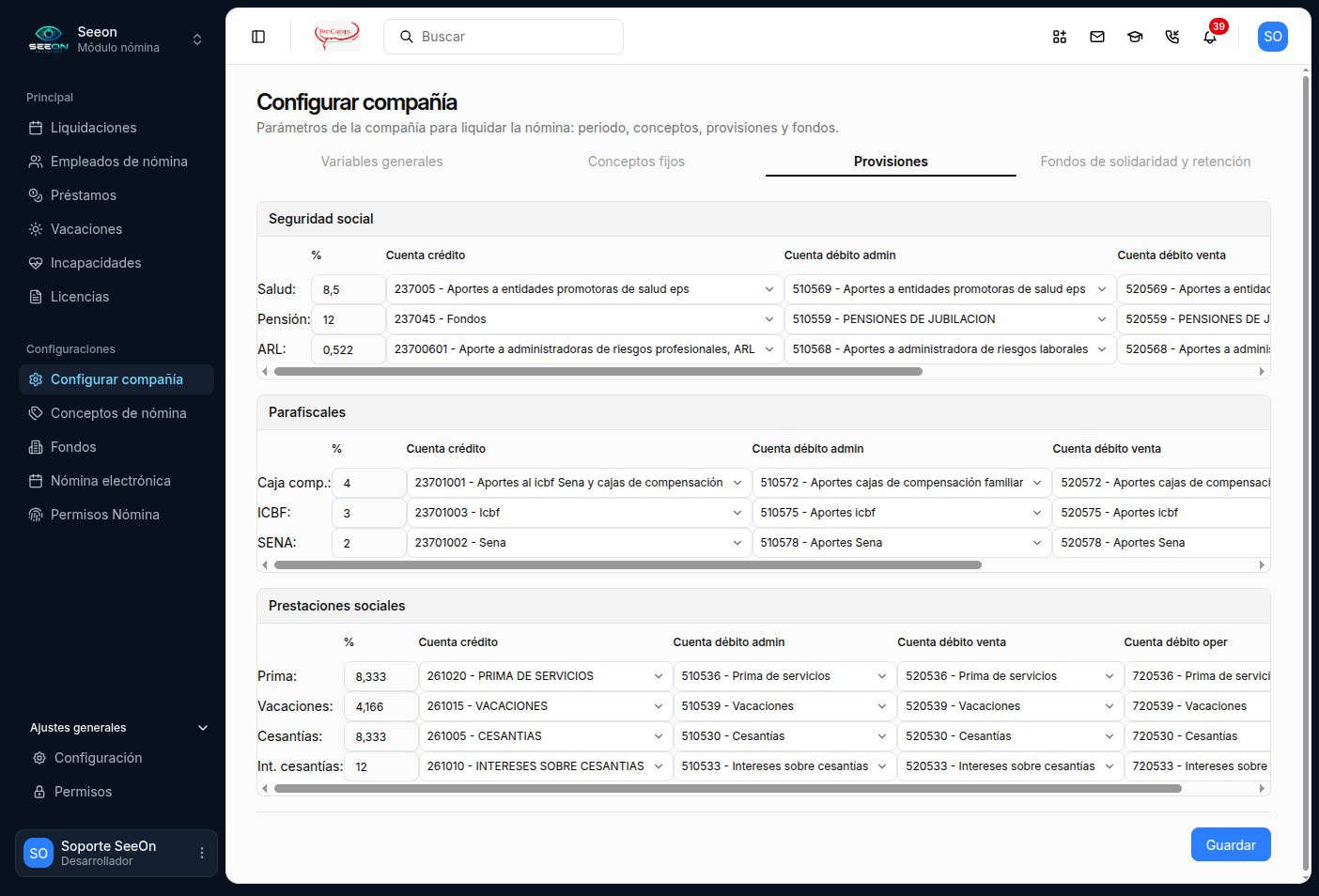
Task: Click the Buscar search field
Action: 504,37
